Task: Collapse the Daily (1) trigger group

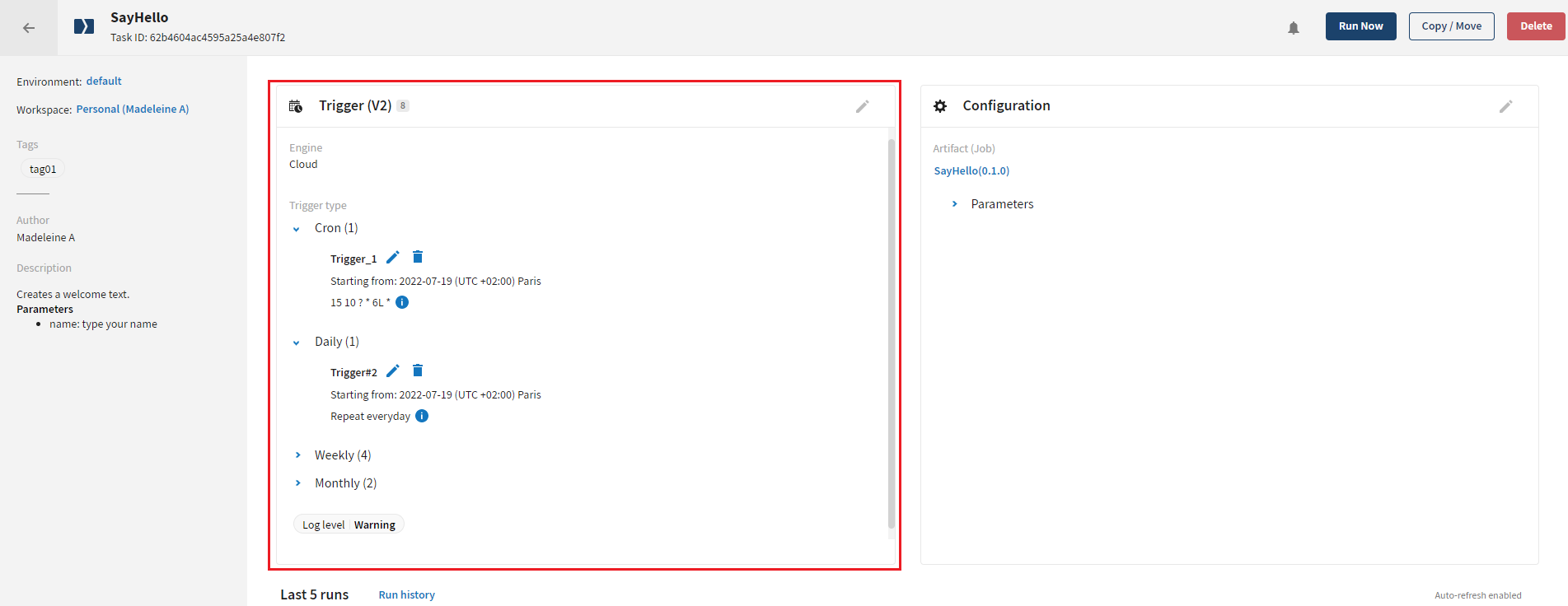Action: [297, 343]
